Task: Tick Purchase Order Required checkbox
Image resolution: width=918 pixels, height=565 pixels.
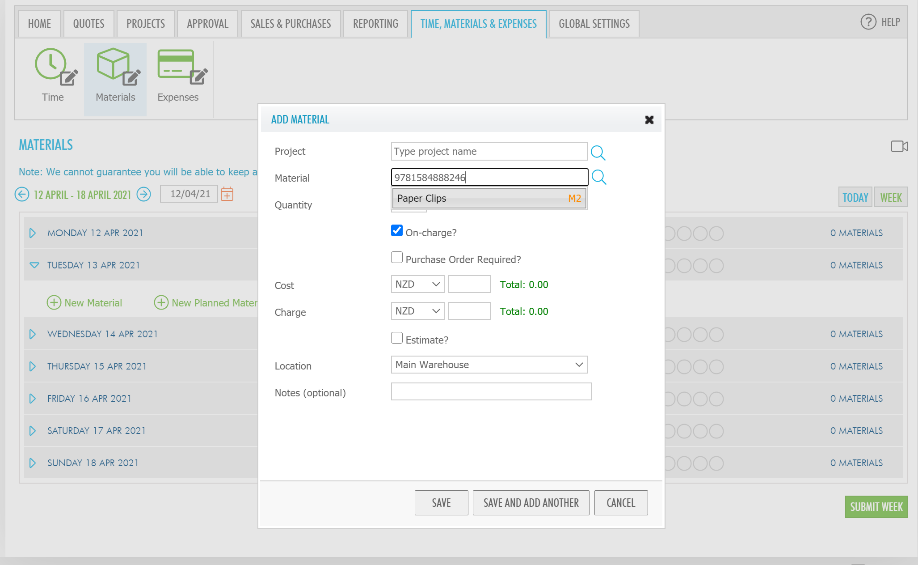Action: click(397, 257)
